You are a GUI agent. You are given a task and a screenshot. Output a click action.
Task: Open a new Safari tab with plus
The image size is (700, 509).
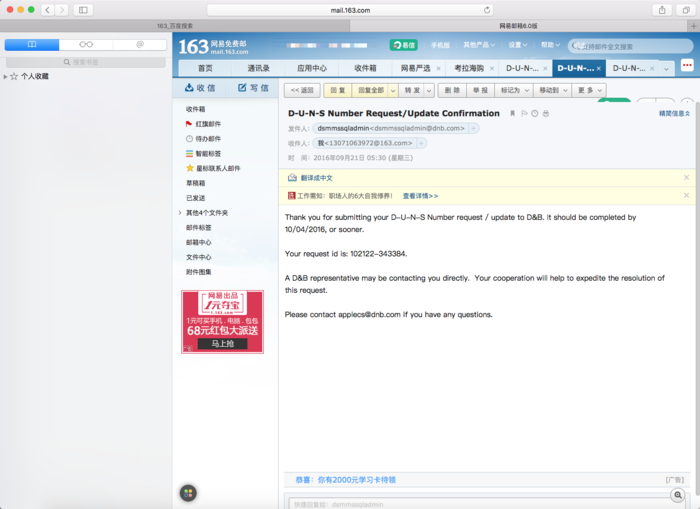coord(693,26)
